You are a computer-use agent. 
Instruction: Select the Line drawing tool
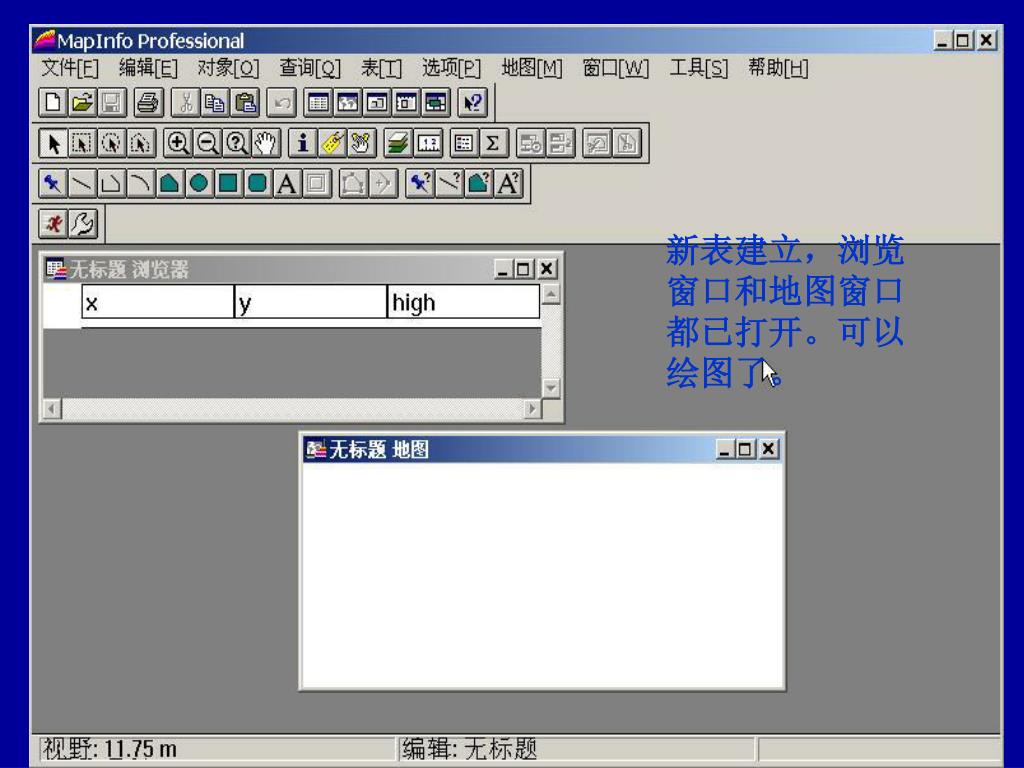[x=82, y=184]
